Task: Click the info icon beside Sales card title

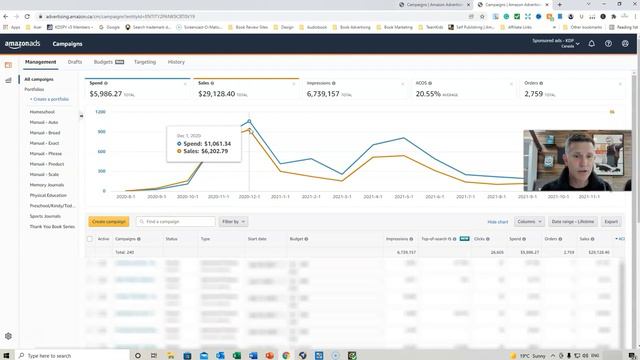Action: [x=212, y=83]
